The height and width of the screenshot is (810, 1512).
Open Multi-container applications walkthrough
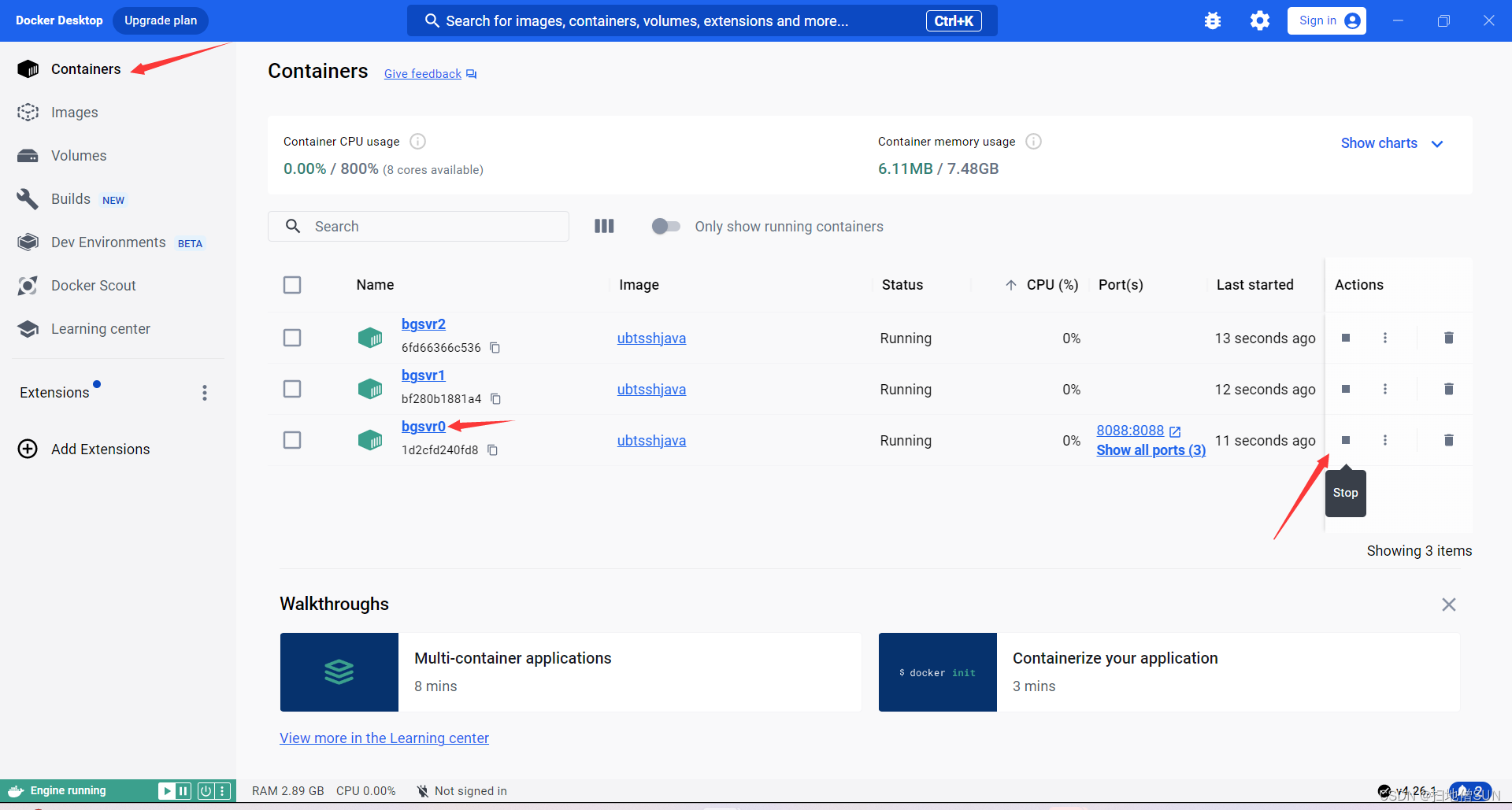pyautogui.click(x=570, y=672)
